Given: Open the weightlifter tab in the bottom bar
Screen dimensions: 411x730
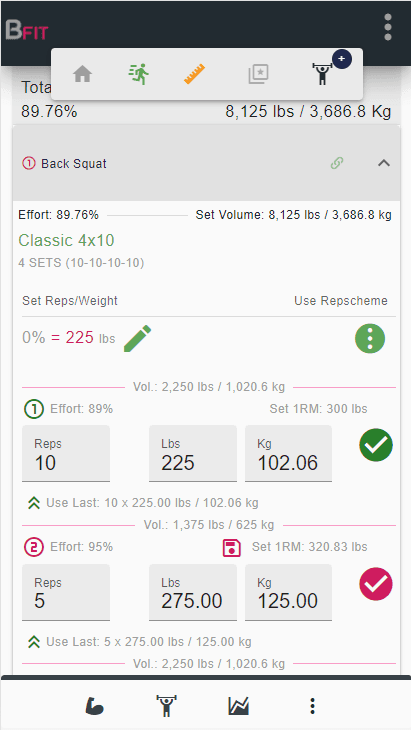Looking at the screenshot, I should 167,706.
